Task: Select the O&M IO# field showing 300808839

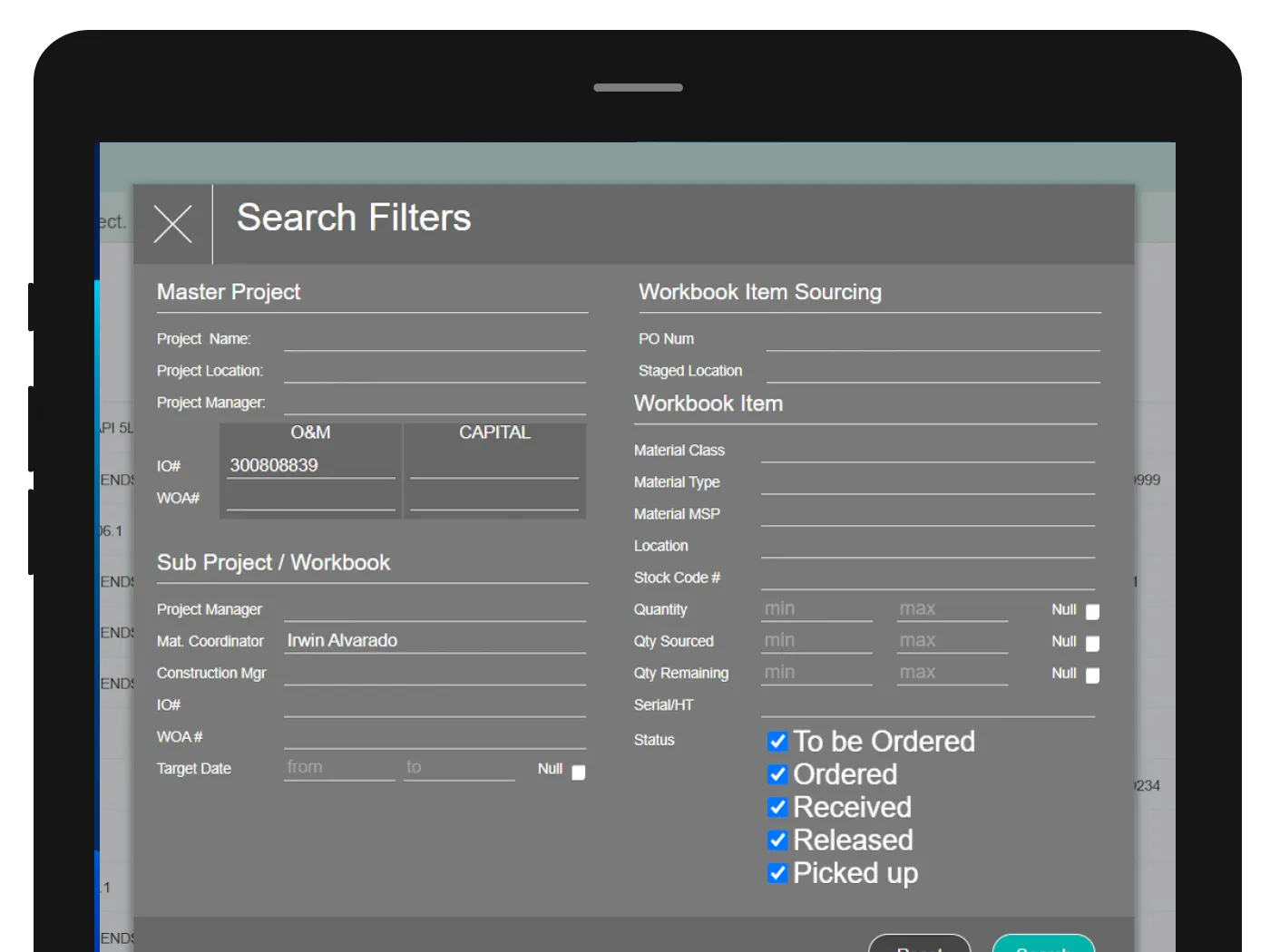Action: point(310,465)
